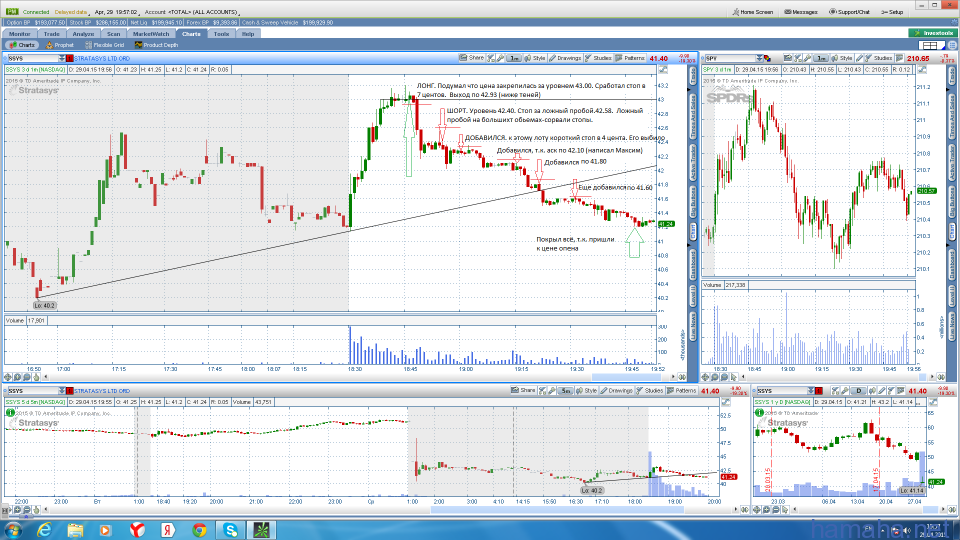
Task: Switch to the MarketWatch tab
Action: [x=151, y=34]
